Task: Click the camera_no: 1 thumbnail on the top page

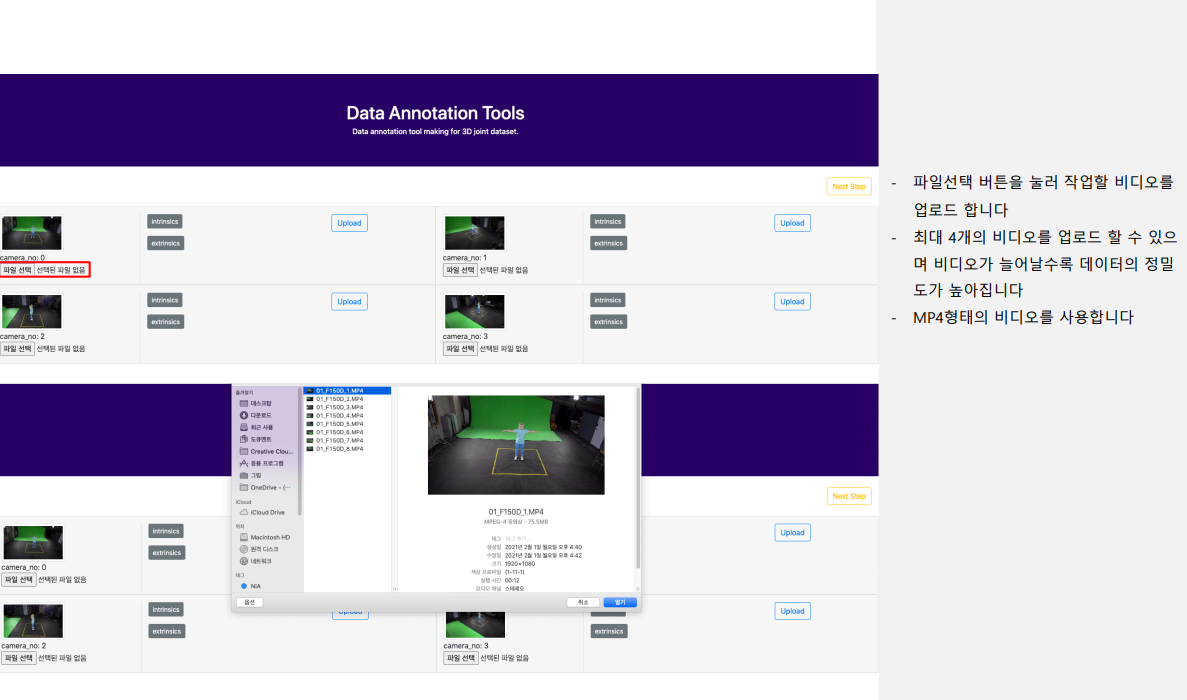Action: (475, 233)
